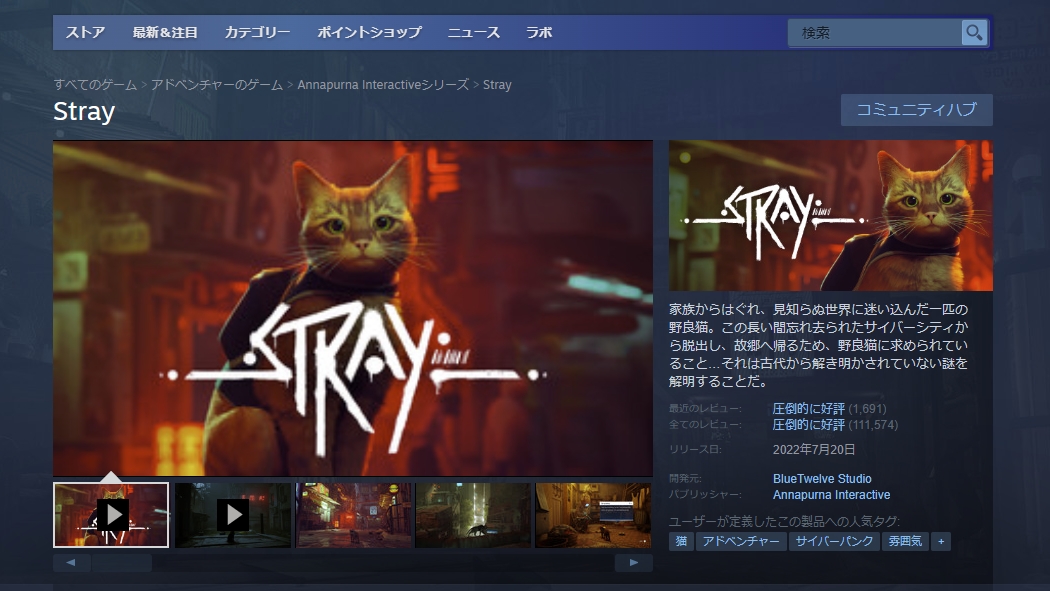Go to すべてのゲーム breadcrumb
1050x591 pixels.
[x=95, y=85]
